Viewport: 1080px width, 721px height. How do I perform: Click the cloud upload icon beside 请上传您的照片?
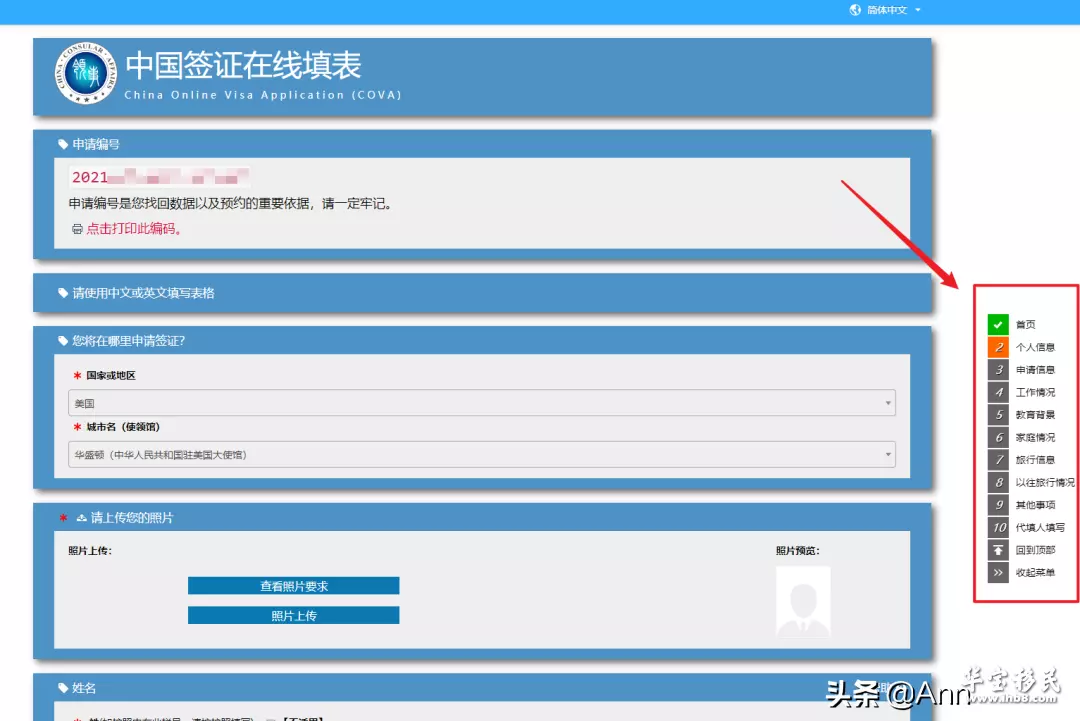pos(81,517)
